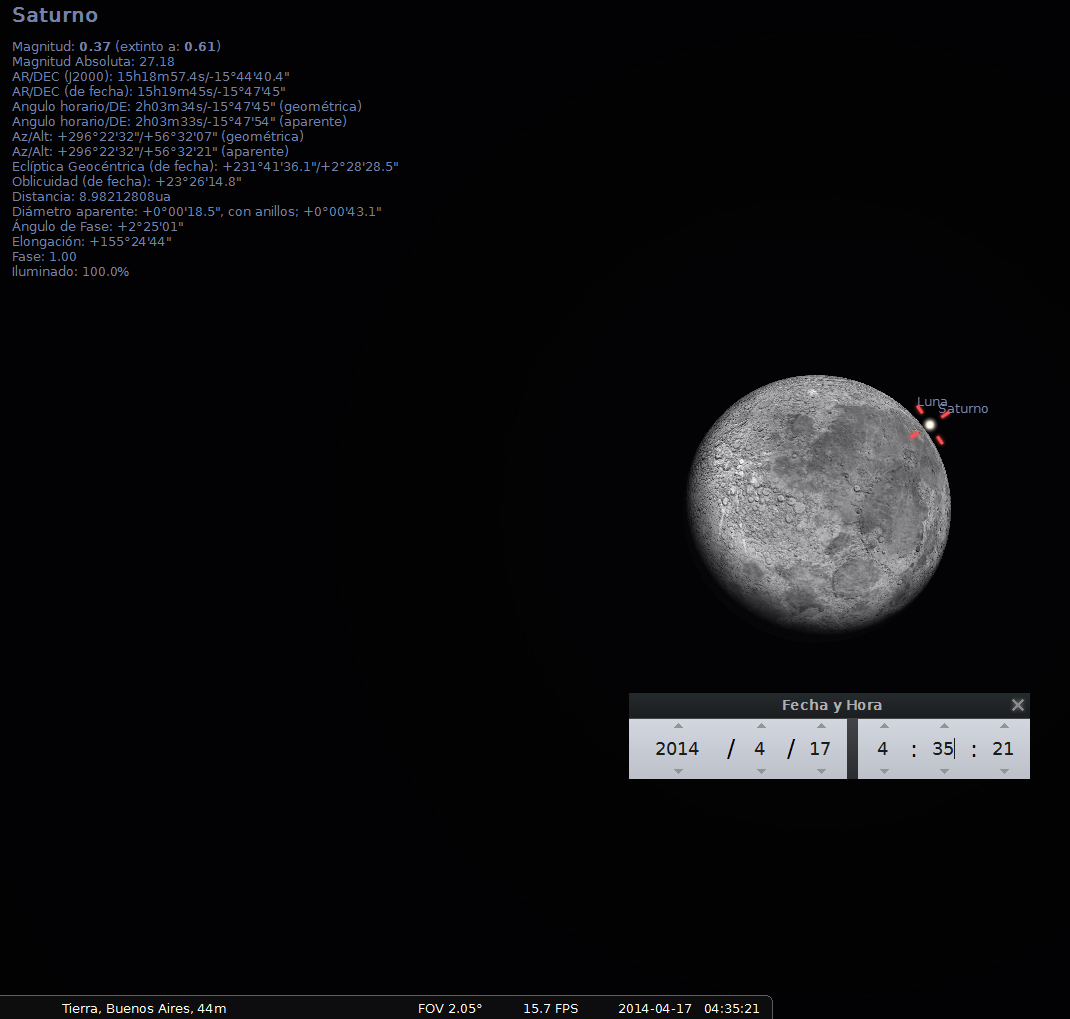Decrease the year value below 2014
The image size is (1070, 1019).
pos(678,771)
